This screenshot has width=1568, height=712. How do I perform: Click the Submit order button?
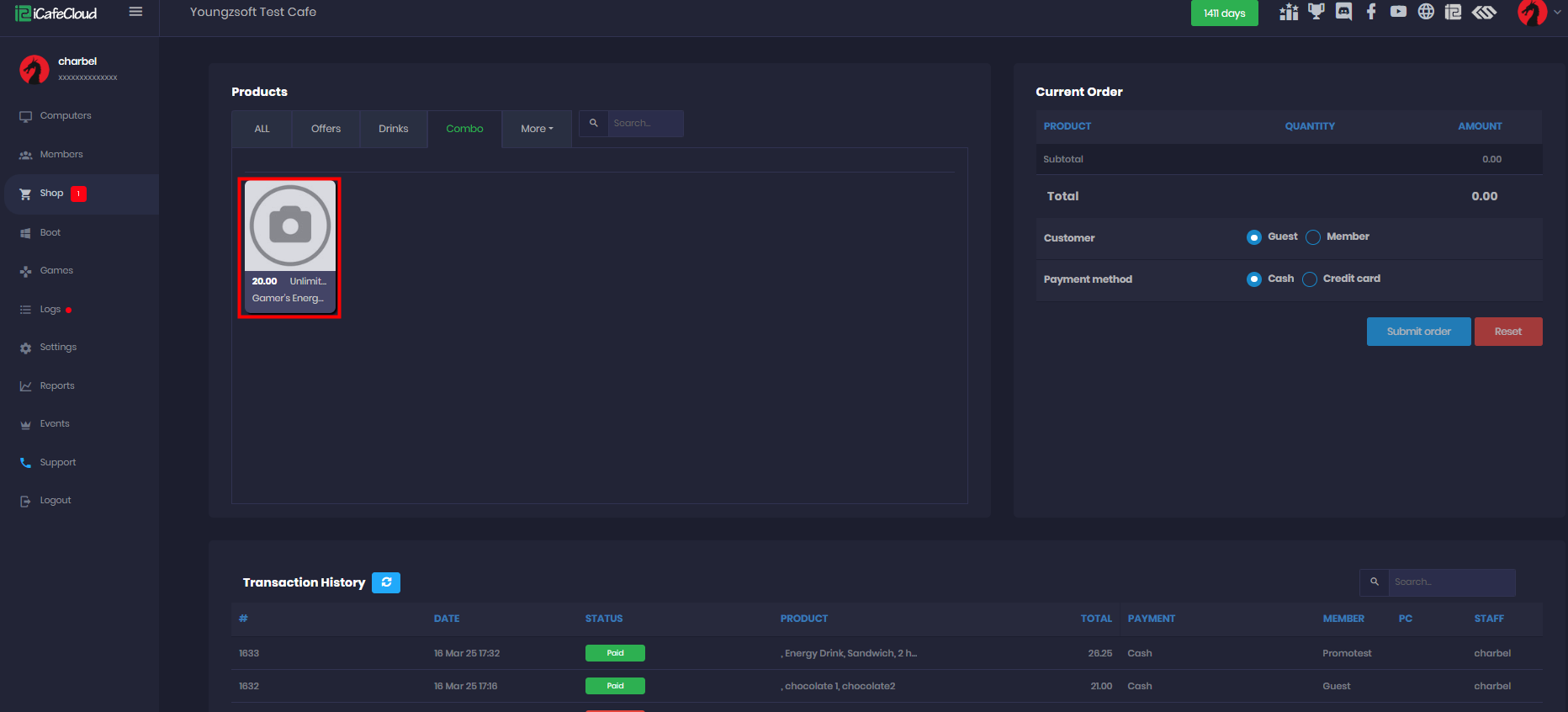click(x=1418, y=332)
